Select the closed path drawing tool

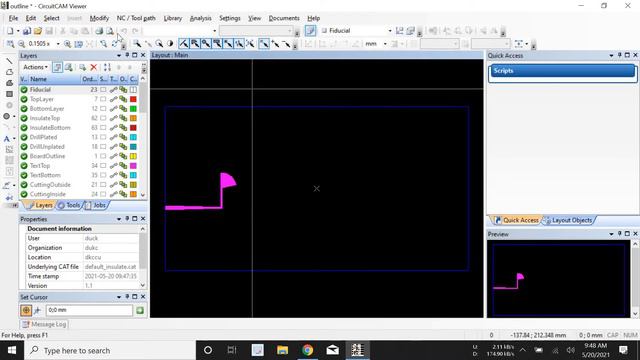[x=9, y=72]
